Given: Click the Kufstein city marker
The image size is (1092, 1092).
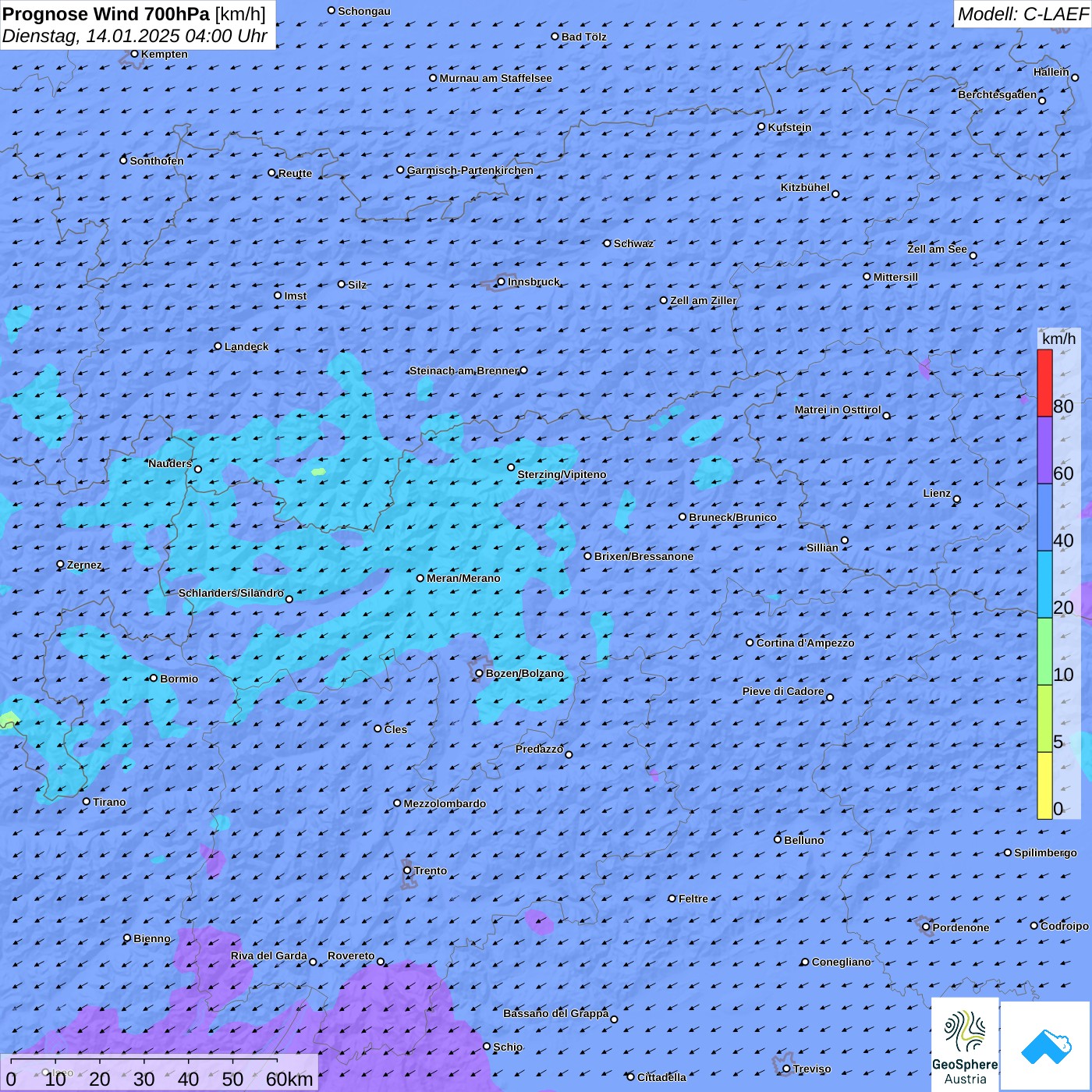Looking at the screenshot, I should coord(761,126).
